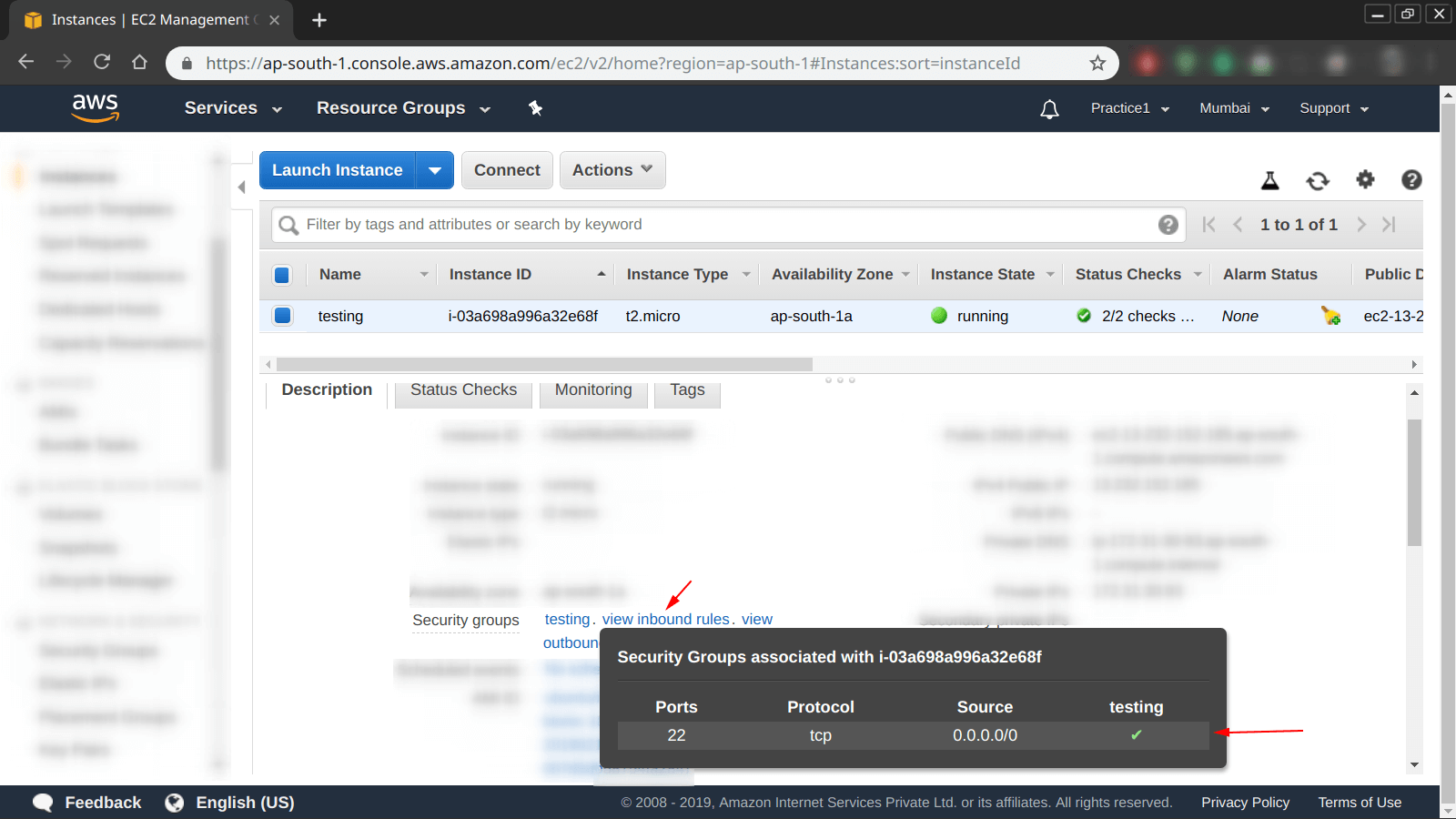Go back in browser history

point(26,62)
